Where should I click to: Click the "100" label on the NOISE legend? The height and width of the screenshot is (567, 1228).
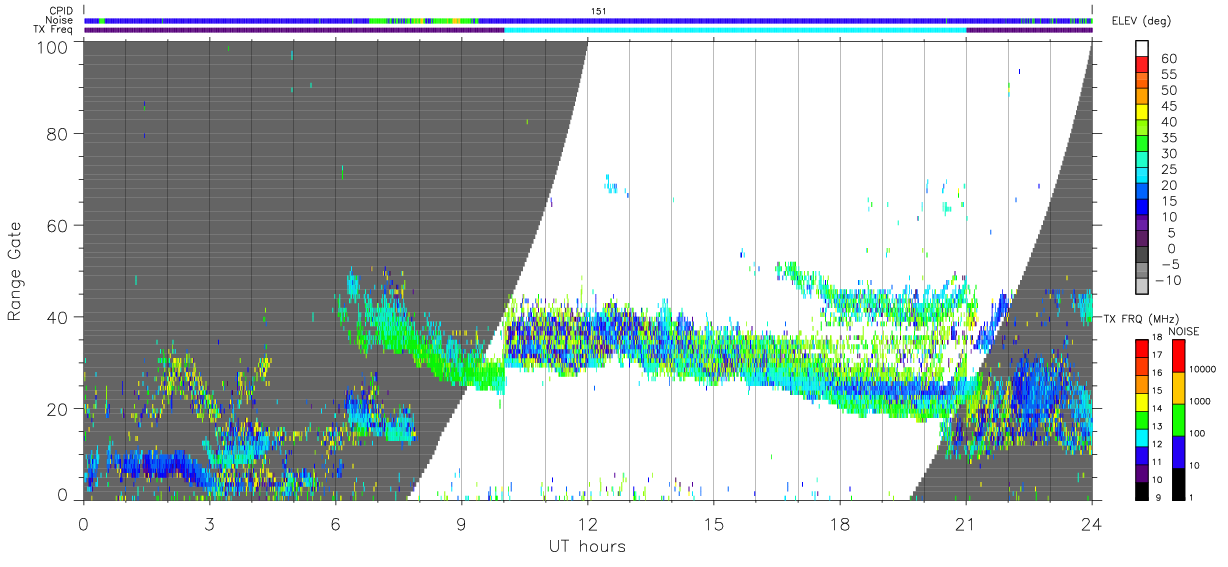(x=1199, y=433)
